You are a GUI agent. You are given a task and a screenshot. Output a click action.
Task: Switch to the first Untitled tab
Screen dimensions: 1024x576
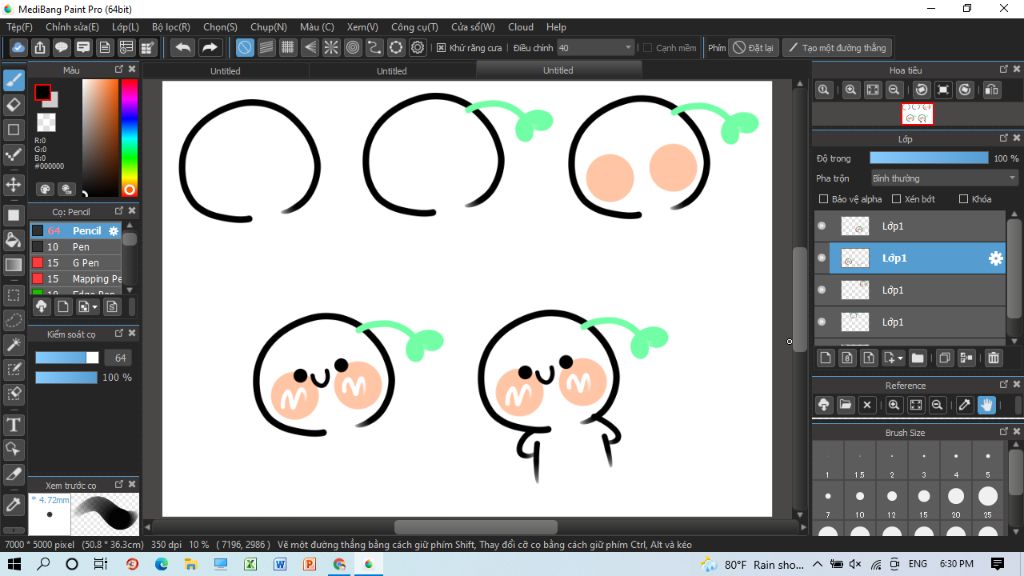pos(225,71)
